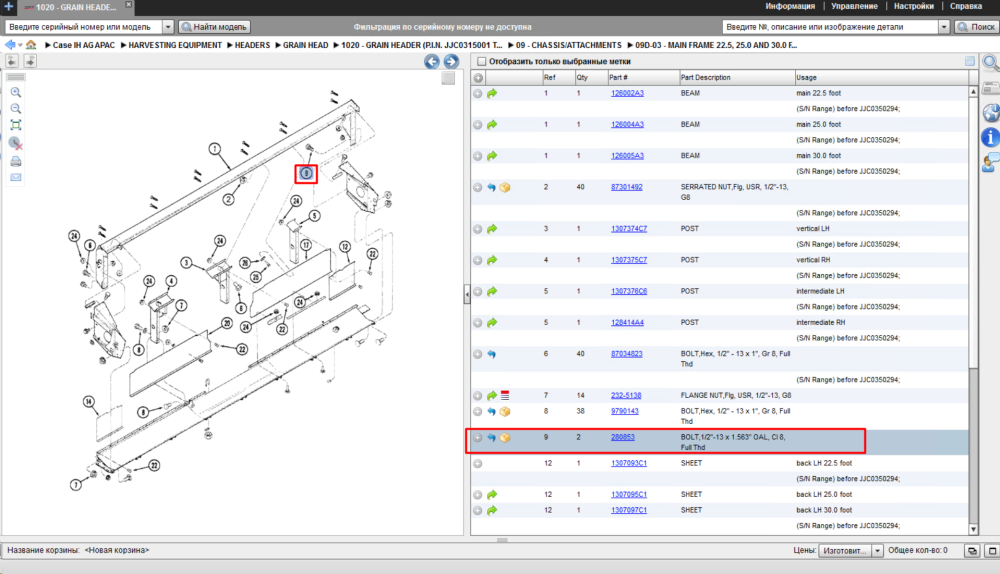Click the serial number or model input field
Screen dimensions: 1000x574
83,27
